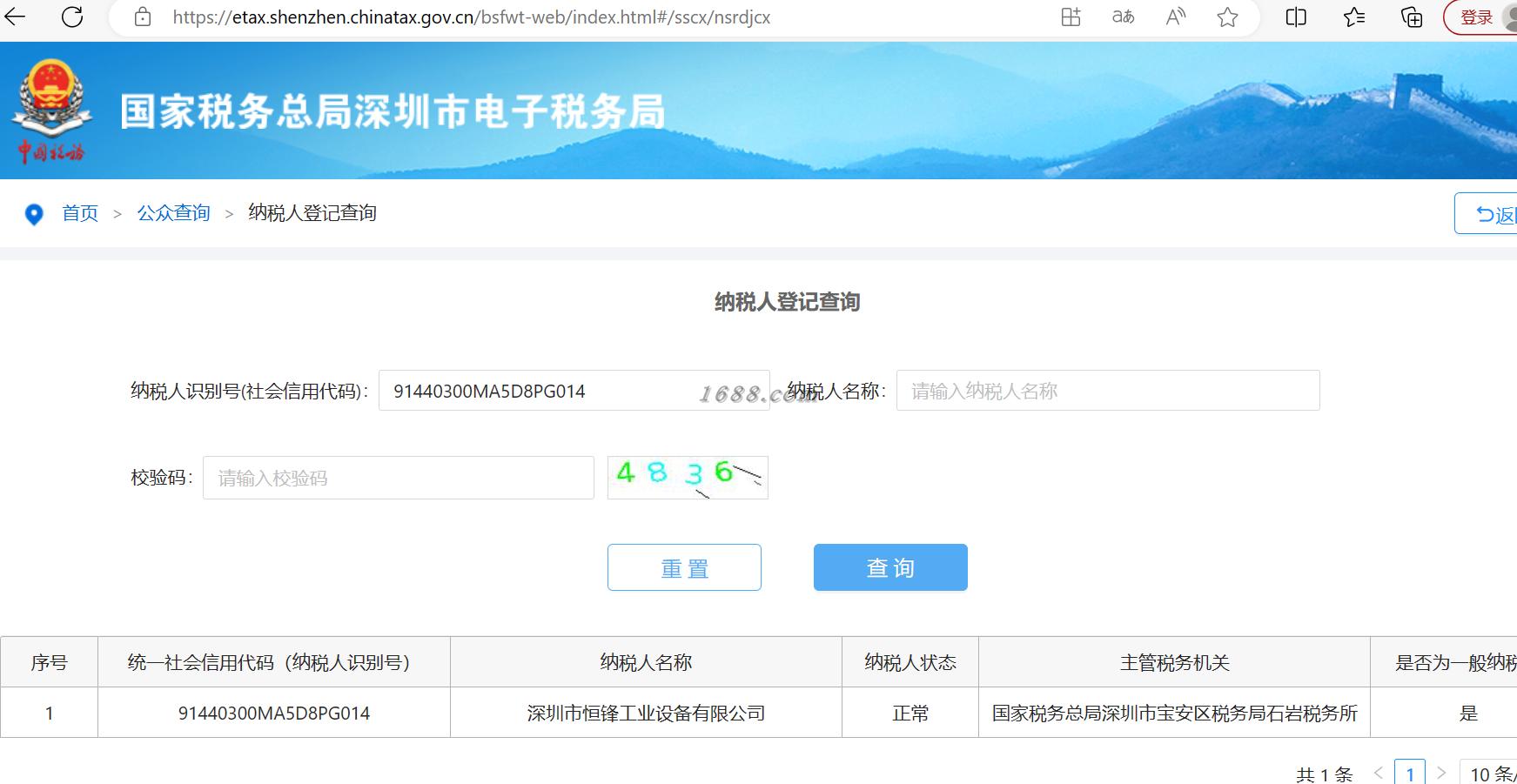Click the 查询 query button
The height and width of the screenshot is (784, 1517).
coord(890,567)
